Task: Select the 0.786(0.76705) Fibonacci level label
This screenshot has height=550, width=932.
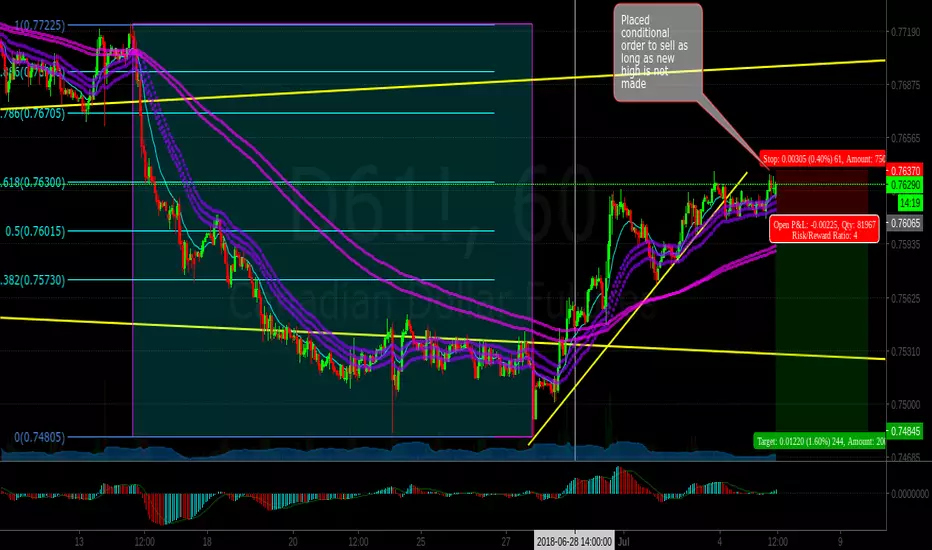Action: tap(32, 113)
